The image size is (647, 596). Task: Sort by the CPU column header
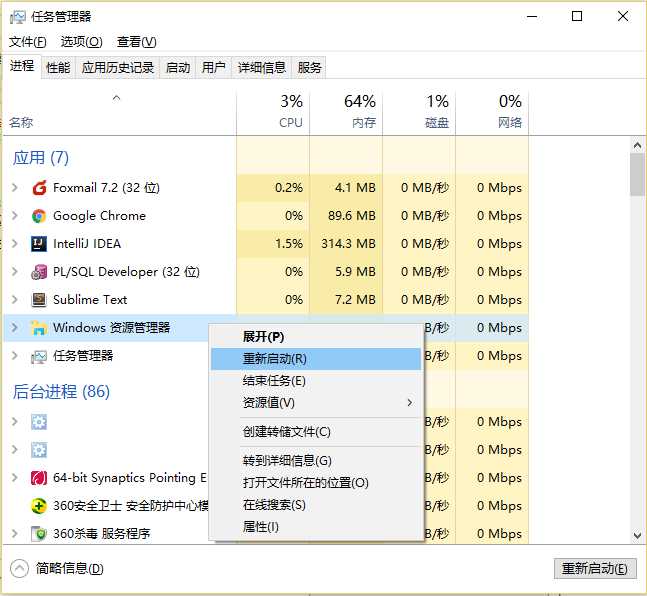pos(273,111)
